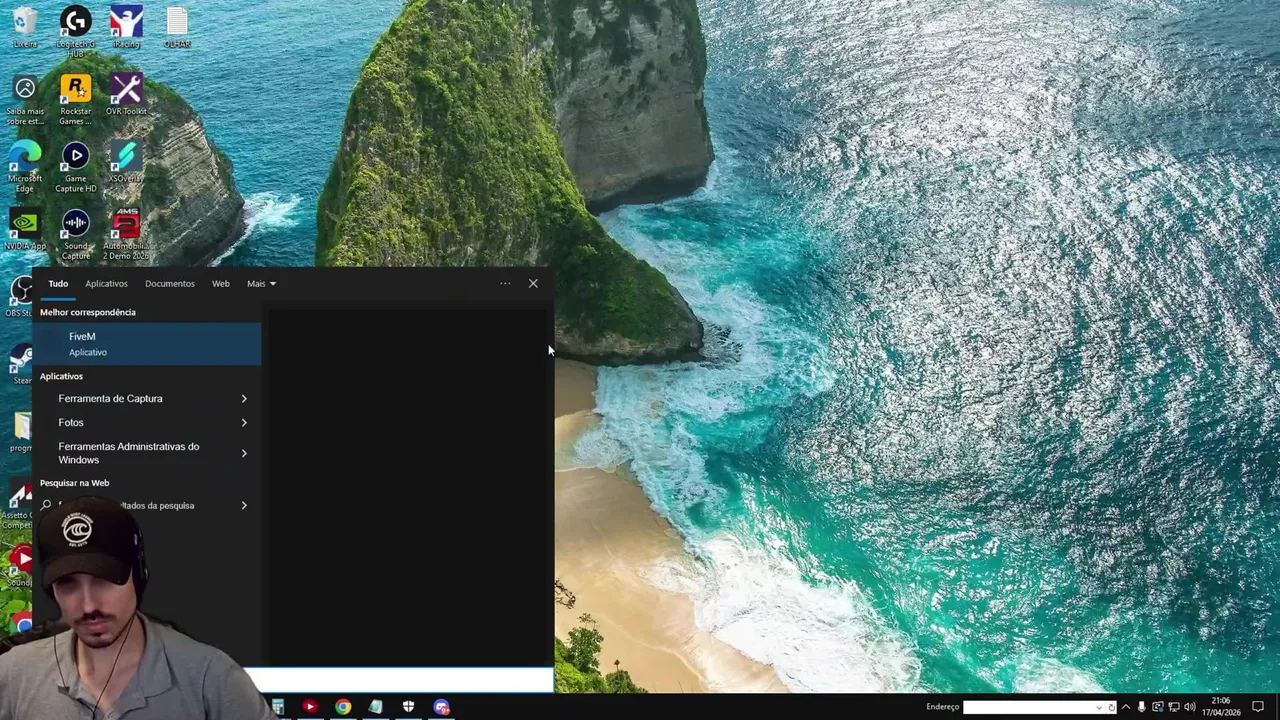Open the OVR Toolkit desktop shortcut
Viewport: 1280px width, 720px height.
(126, 95)
